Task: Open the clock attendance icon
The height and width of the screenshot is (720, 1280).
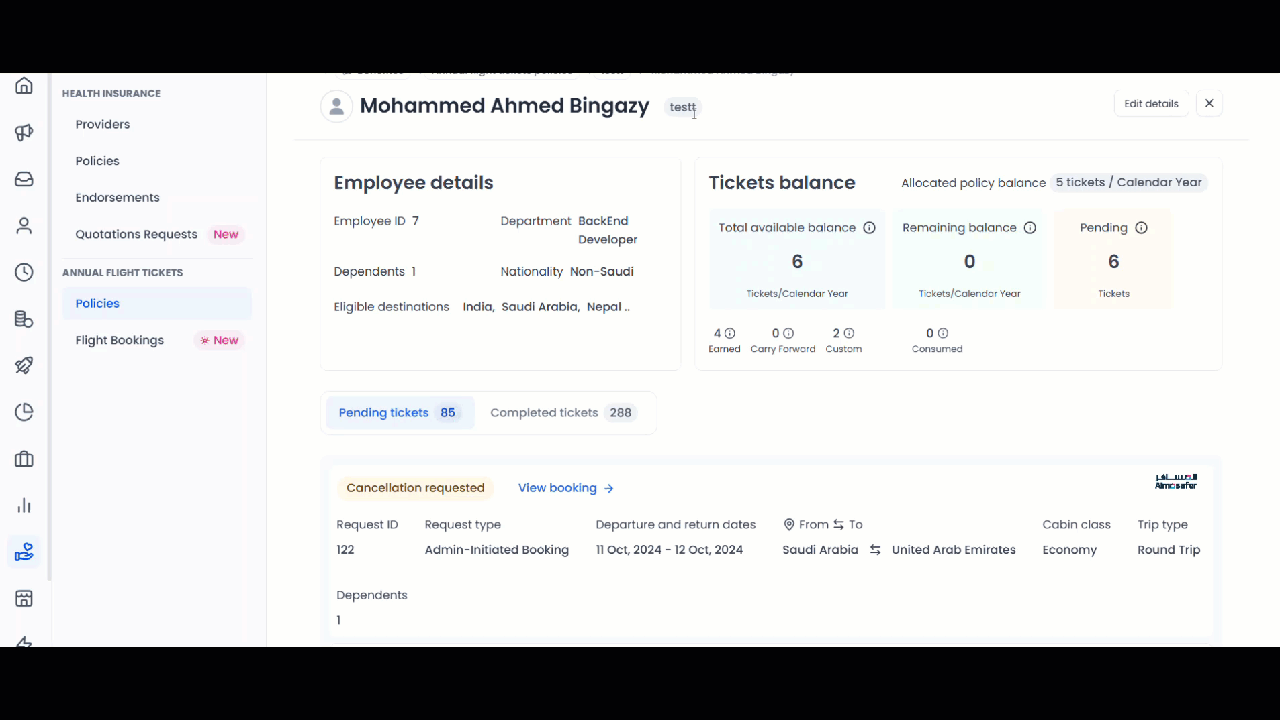Action: pyautogui.click(x=24, y=272)
